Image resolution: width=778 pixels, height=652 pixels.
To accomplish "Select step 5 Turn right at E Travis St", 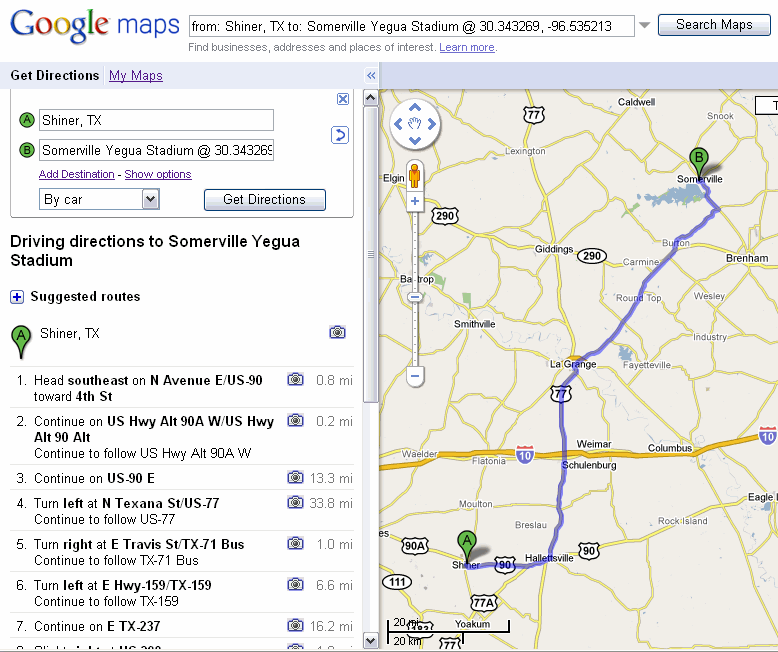I will (x=182, y=552).
